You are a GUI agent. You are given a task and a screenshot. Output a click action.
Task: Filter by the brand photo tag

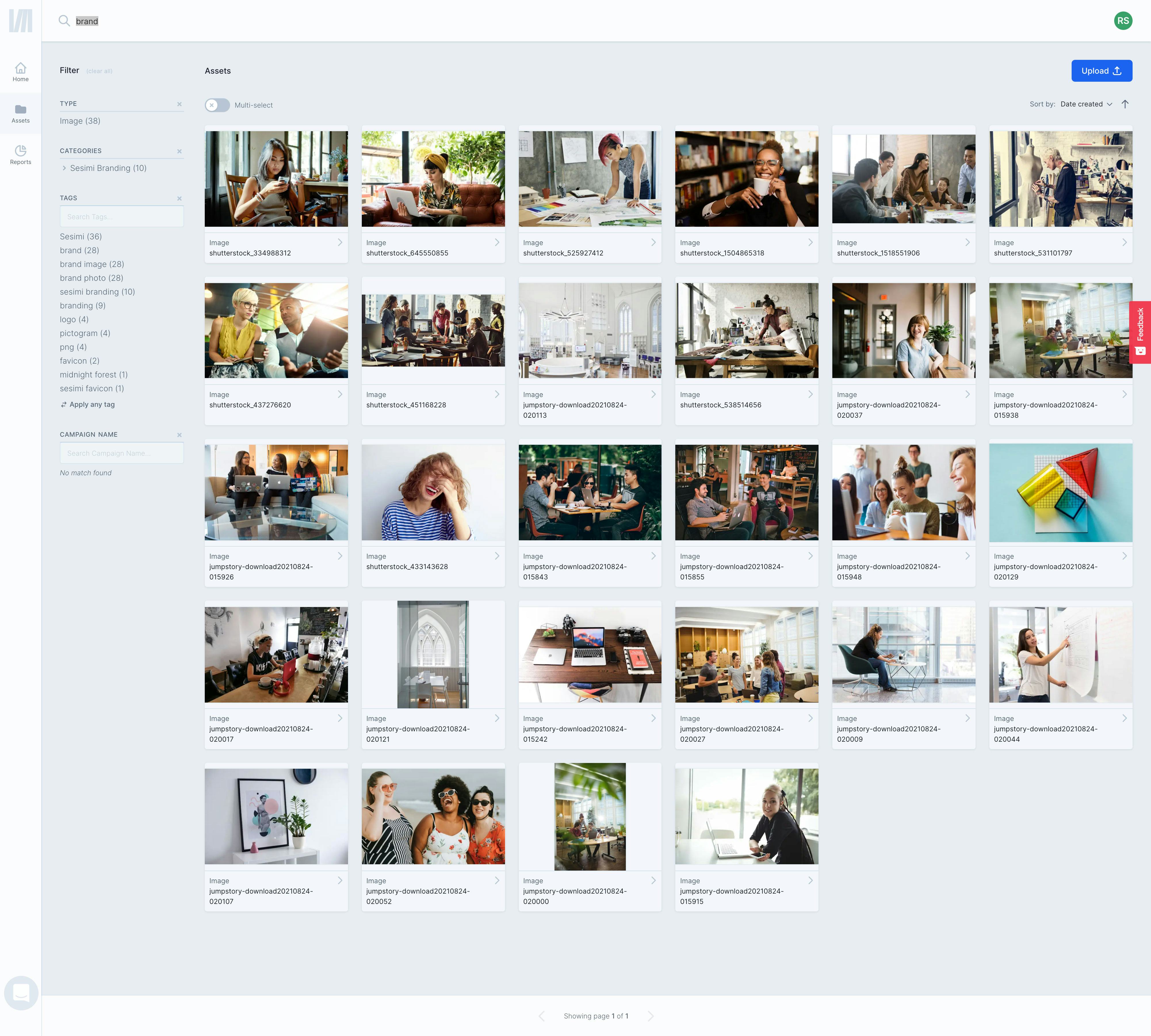[x=91, y=278]
